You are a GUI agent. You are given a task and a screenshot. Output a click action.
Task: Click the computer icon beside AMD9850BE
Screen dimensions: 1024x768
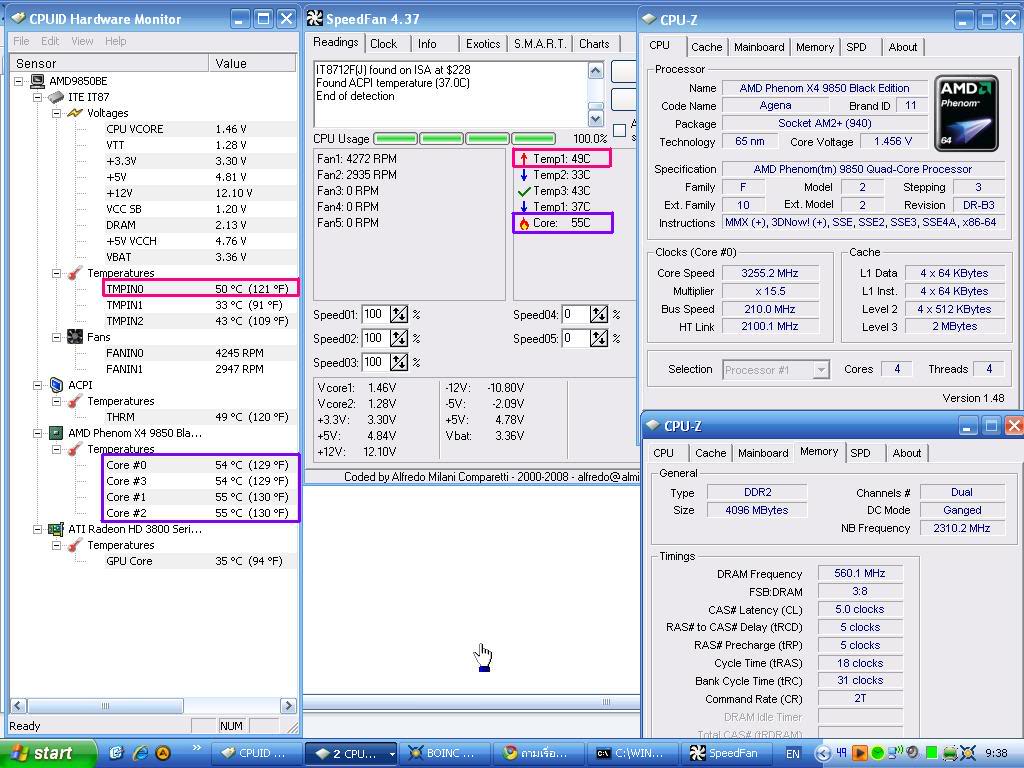pyautogui.click(x=37, y=81)
